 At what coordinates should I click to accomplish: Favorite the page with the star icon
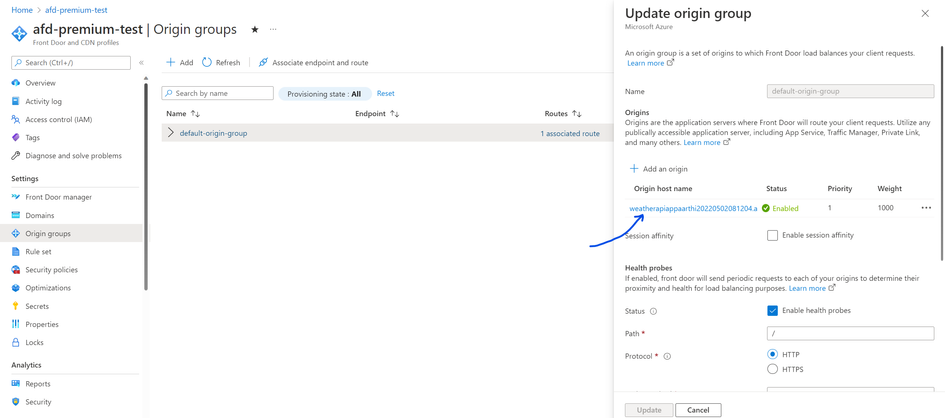(x=254, y=30)
